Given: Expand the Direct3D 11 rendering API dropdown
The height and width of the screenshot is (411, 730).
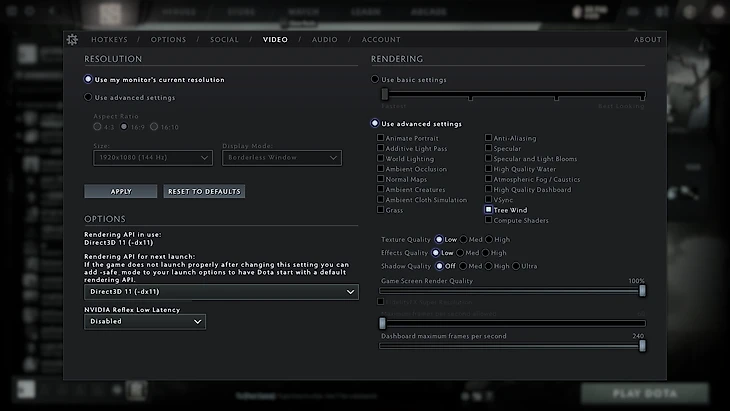Looking at the screenshot, I should pos(221,292).
